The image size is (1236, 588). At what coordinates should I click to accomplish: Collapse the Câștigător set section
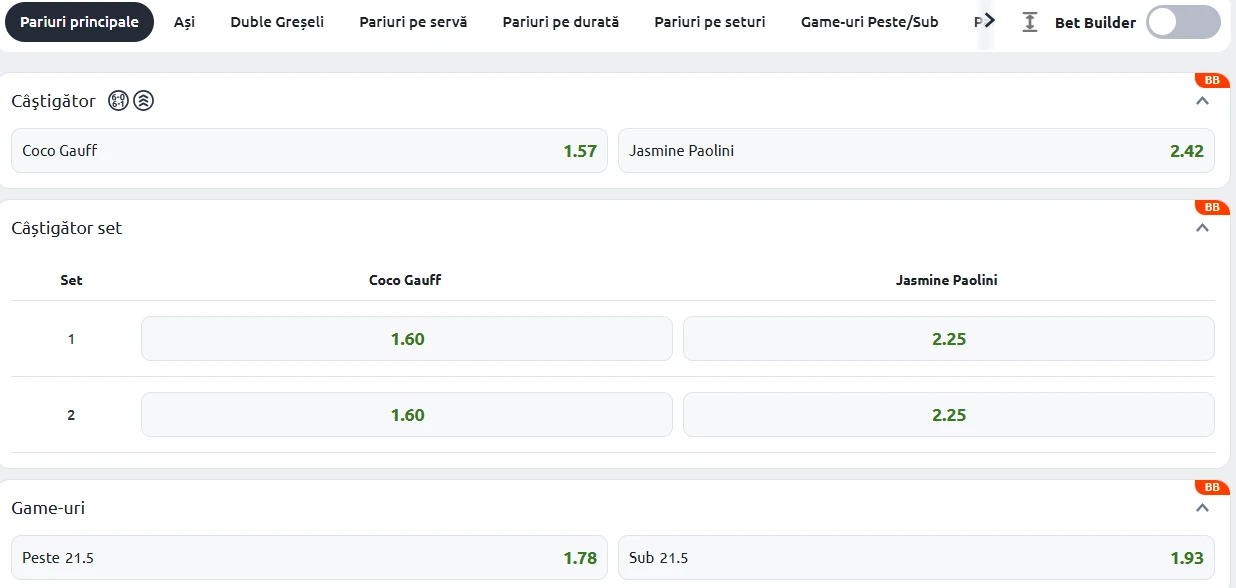point(1203,227)
